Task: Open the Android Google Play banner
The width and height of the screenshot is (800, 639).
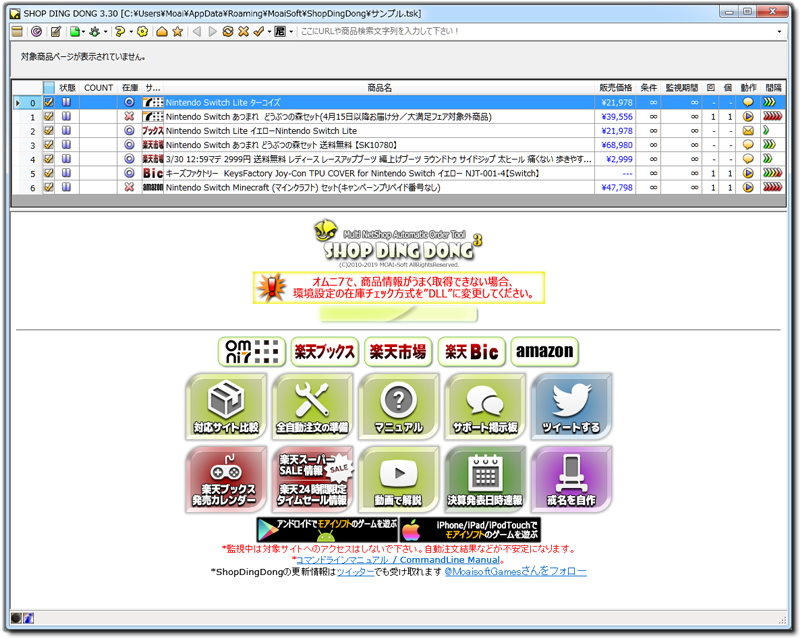Action: coord(327,530)
